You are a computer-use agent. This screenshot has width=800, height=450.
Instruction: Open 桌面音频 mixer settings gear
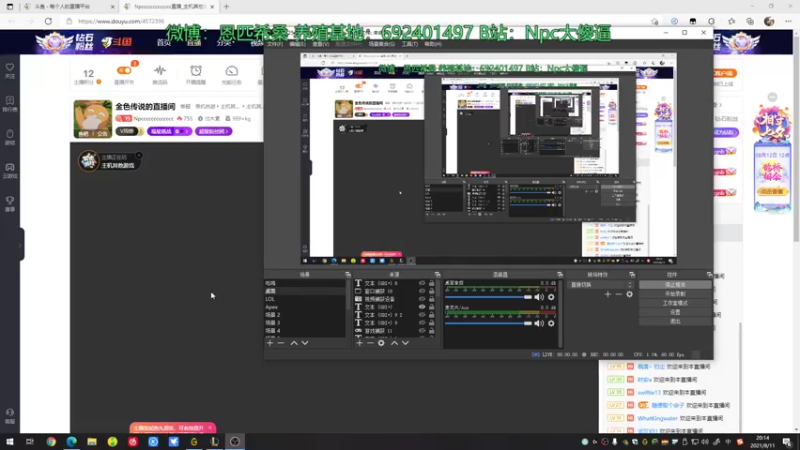[551, 297]
